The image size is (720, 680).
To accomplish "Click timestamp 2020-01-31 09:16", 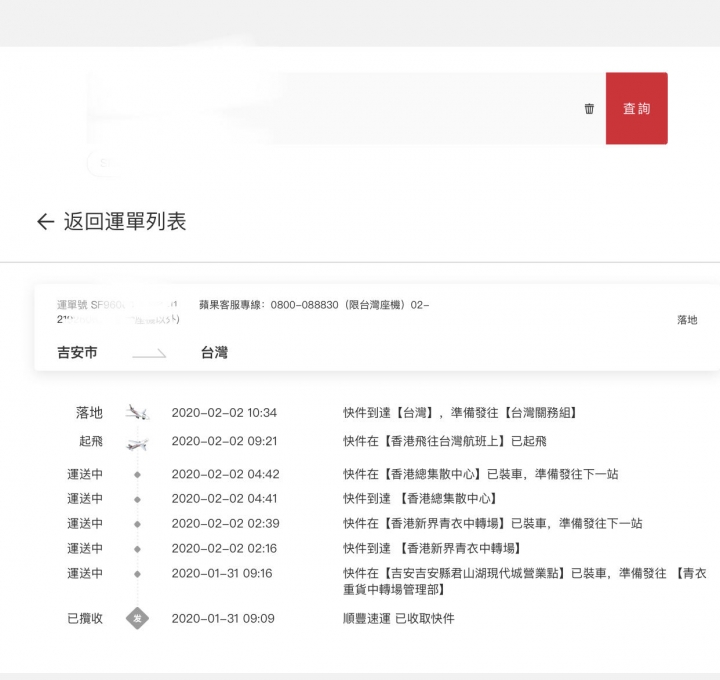I will pyautogui.click(x=222, y=573).
